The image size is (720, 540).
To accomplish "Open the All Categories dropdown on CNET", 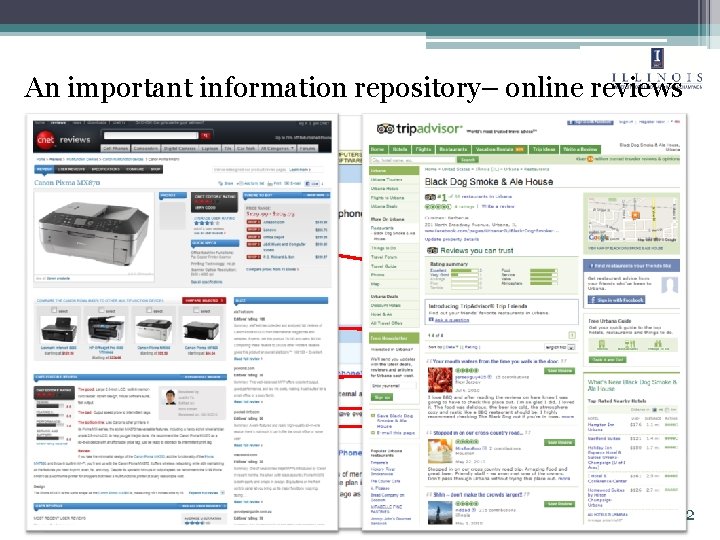I will click(x=277, y=148).
